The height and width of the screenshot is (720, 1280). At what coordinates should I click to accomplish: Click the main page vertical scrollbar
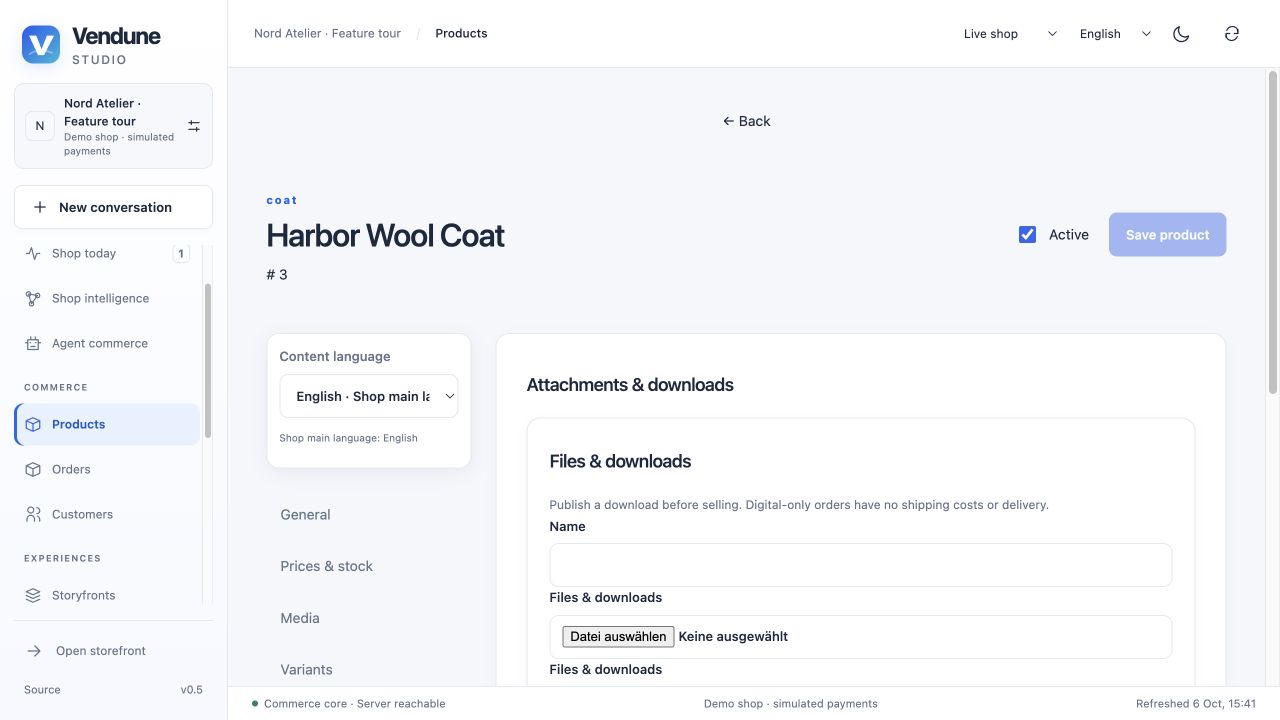point(1273,230)
